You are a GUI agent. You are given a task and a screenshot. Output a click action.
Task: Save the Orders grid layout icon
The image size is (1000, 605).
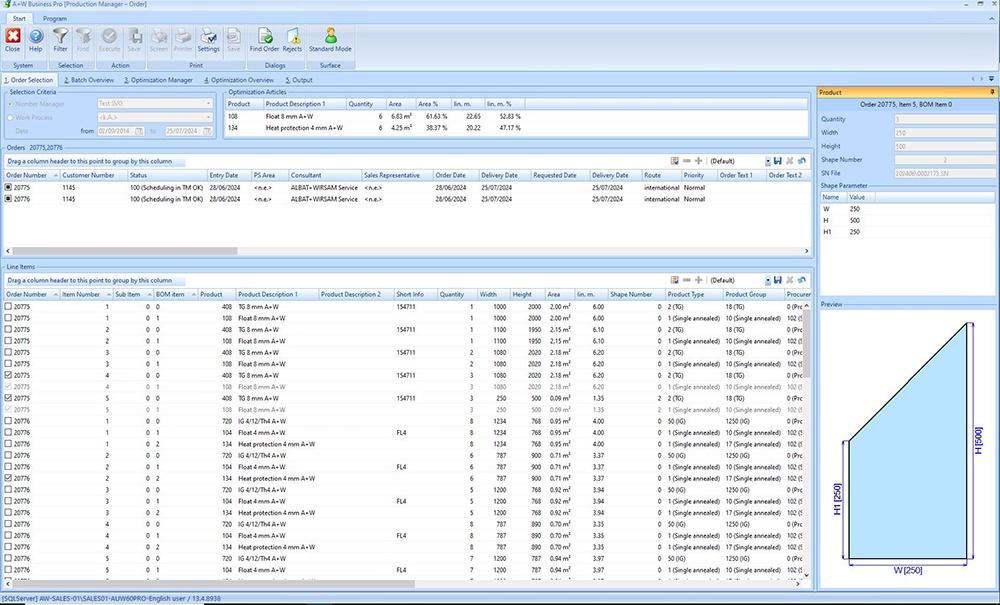click(777, 161)
